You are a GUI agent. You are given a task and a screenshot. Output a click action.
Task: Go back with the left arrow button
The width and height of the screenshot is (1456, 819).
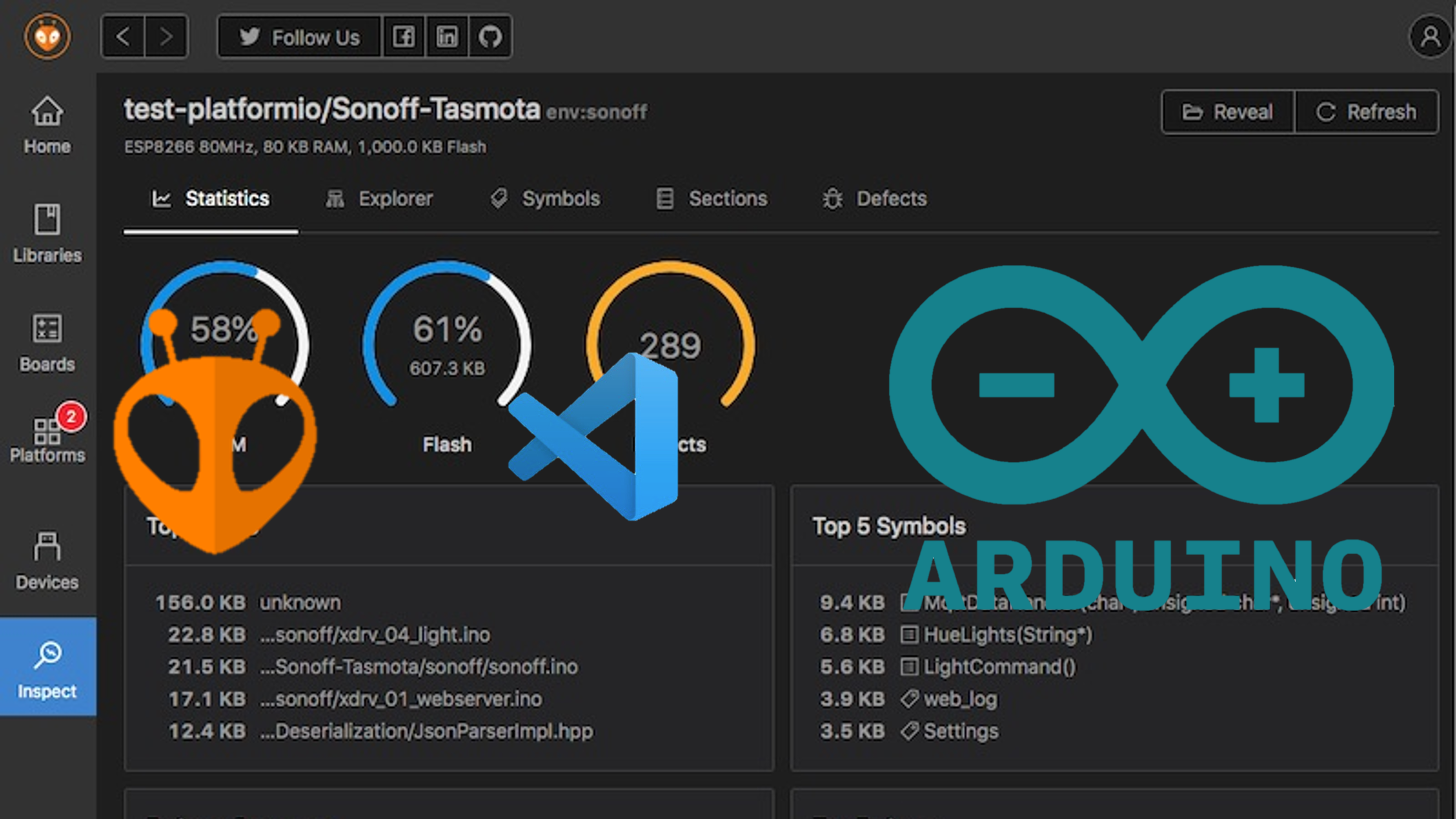click(123, 37)
